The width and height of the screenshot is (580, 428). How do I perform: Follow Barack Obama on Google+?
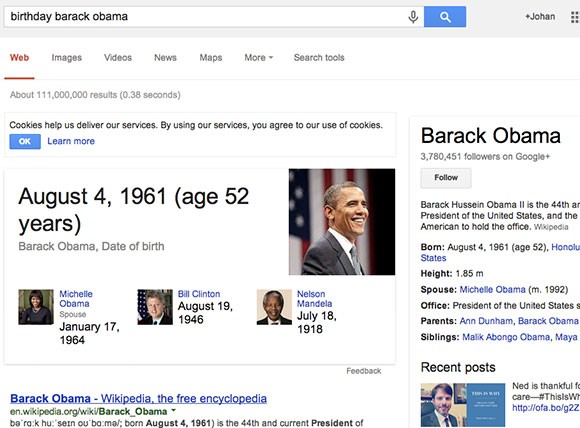click(x=446, y=178)
